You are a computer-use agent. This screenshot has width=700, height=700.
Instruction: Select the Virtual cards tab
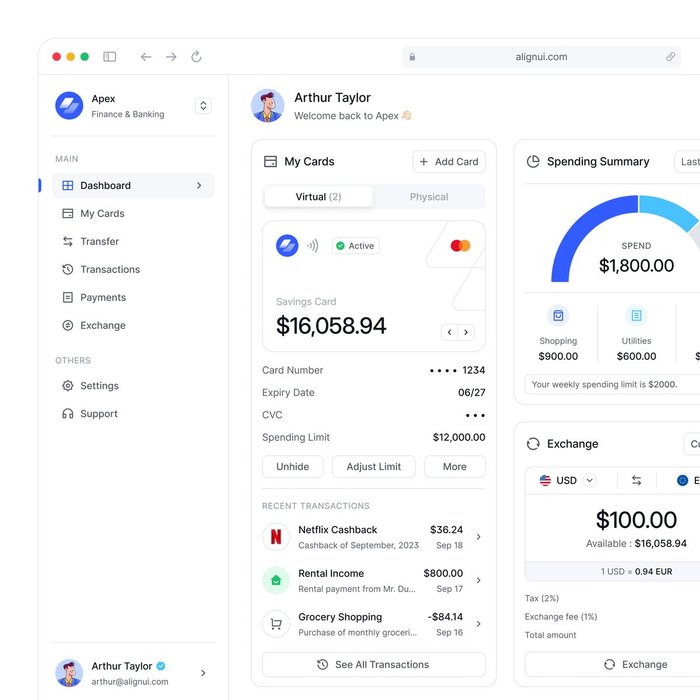(318, 197)
